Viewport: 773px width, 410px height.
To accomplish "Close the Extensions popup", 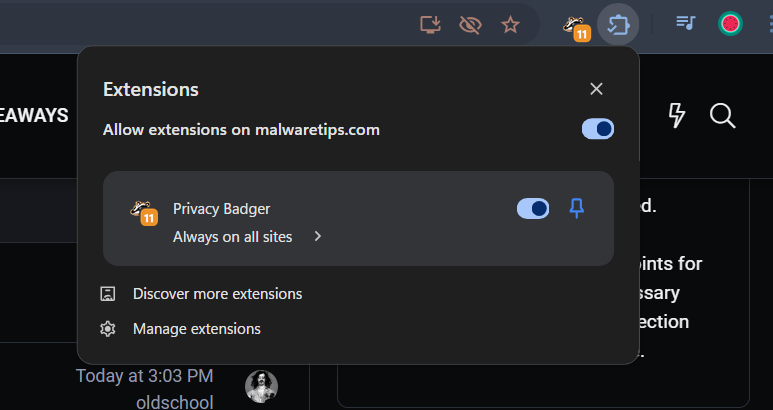I will coord(596,89).
